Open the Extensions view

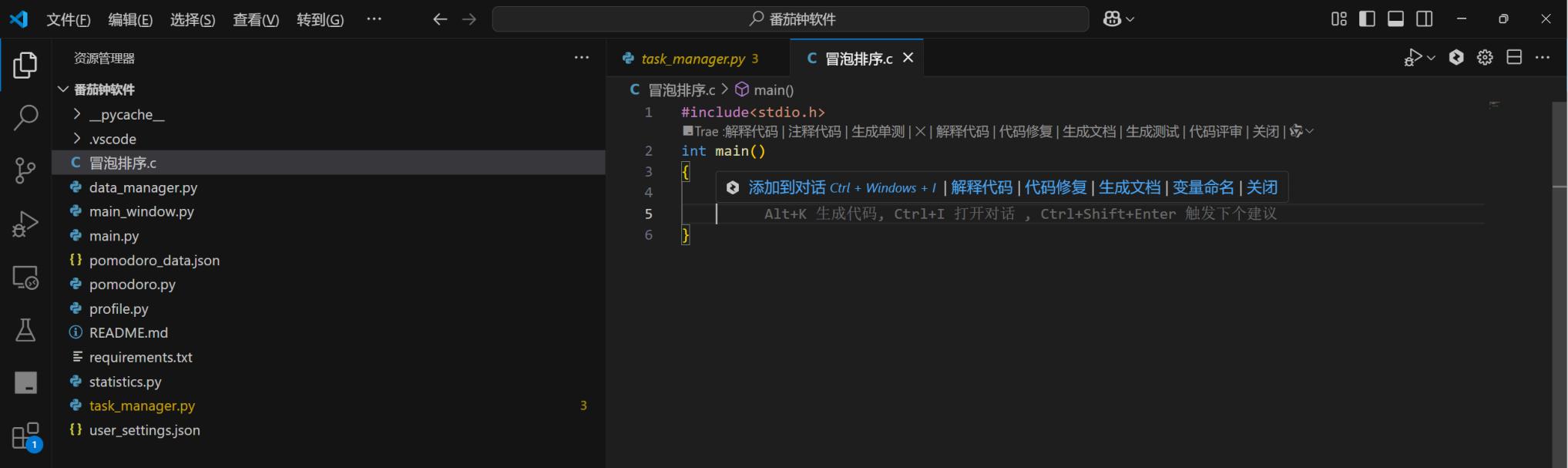point(25,436)
